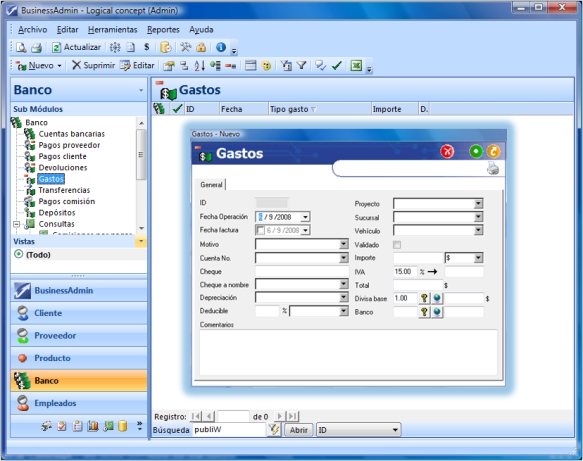Open the Sucursal dropdown
This screenshot has width=583, height=461.
click(479, 217)
